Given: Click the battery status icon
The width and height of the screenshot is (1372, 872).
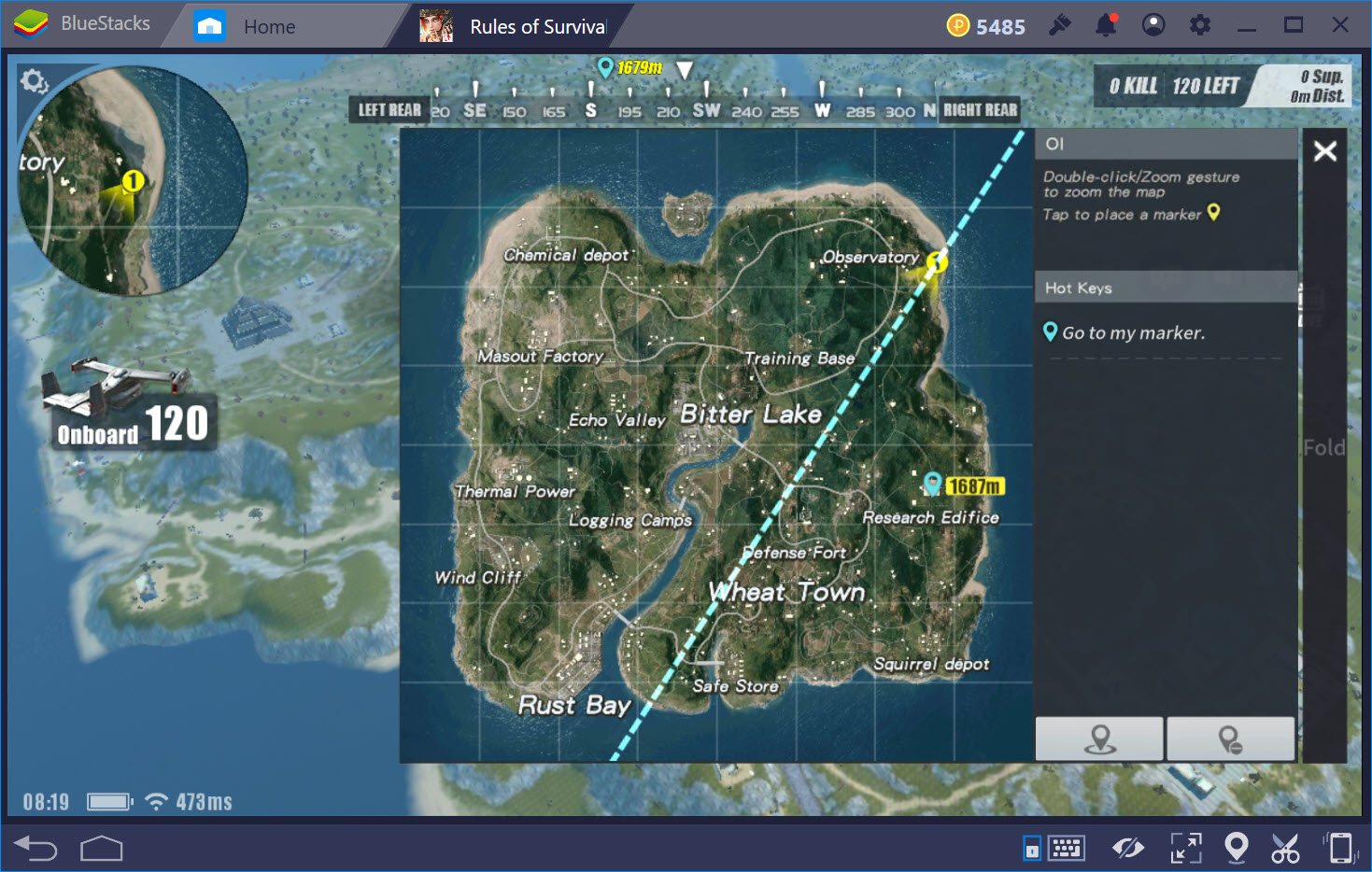Looking at the screenshot, I should [109, 802].
